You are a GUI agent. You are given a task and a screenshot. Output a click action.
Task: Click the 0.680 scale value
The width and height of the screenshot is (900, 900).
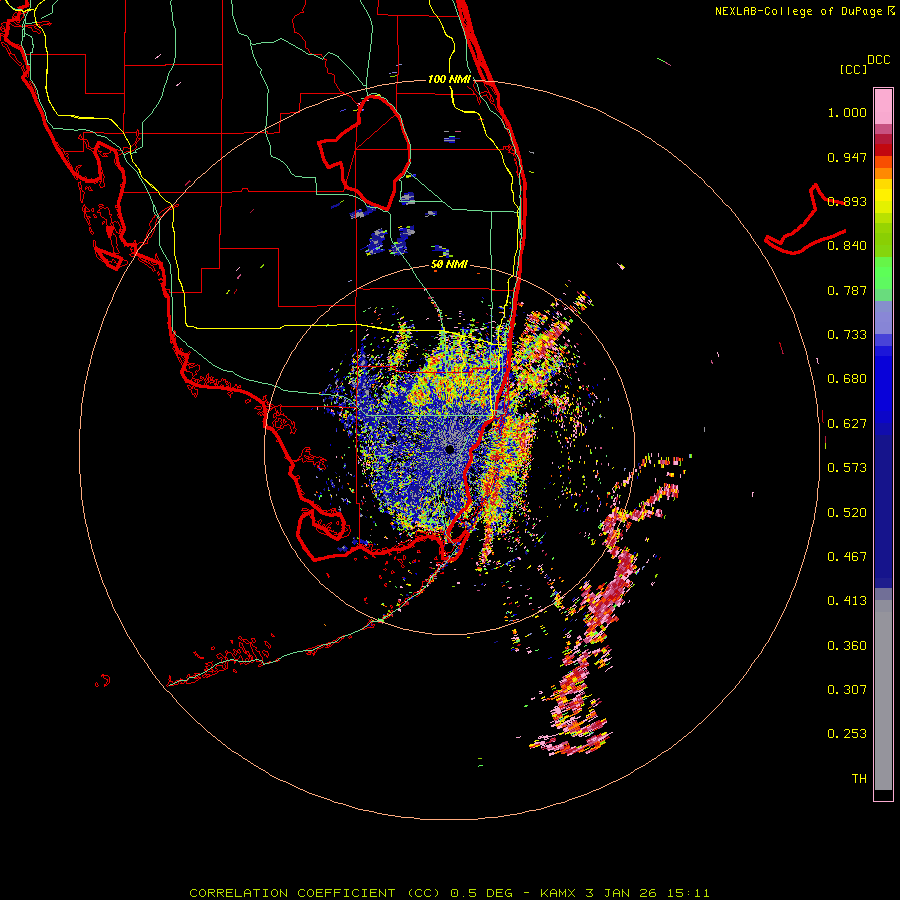(847, 379)
